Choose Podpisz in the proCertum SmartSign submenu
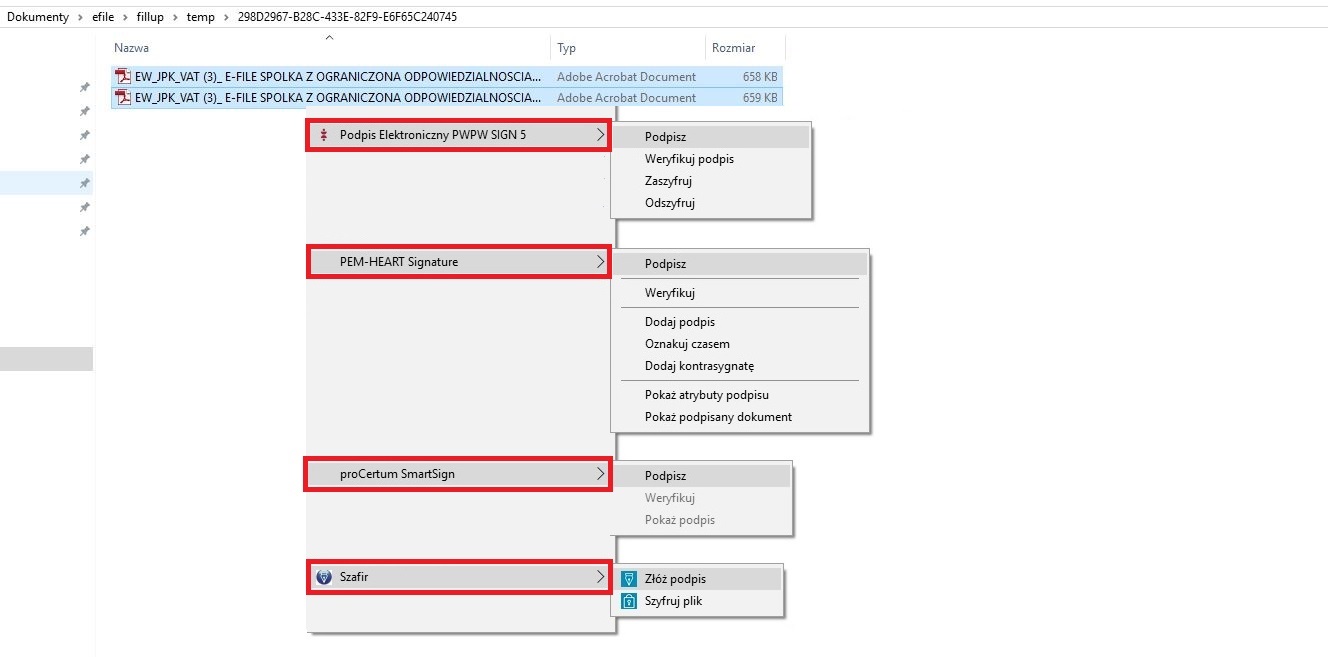 click(702, 476)
